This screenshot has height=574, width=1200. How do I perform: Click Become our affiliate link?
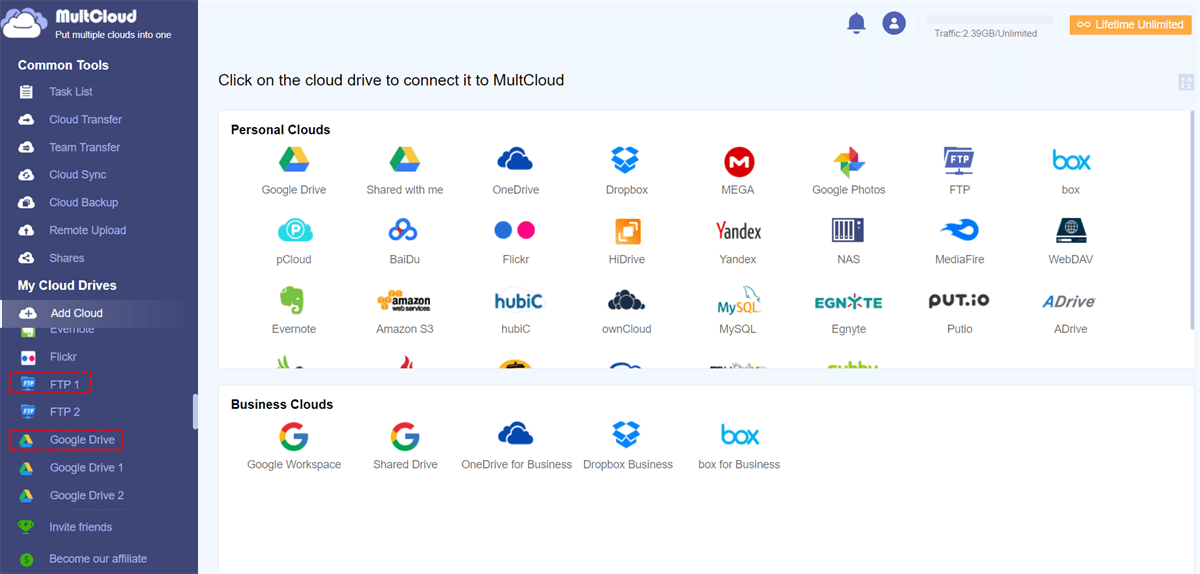pyautogui.click(x=99, y=559)
